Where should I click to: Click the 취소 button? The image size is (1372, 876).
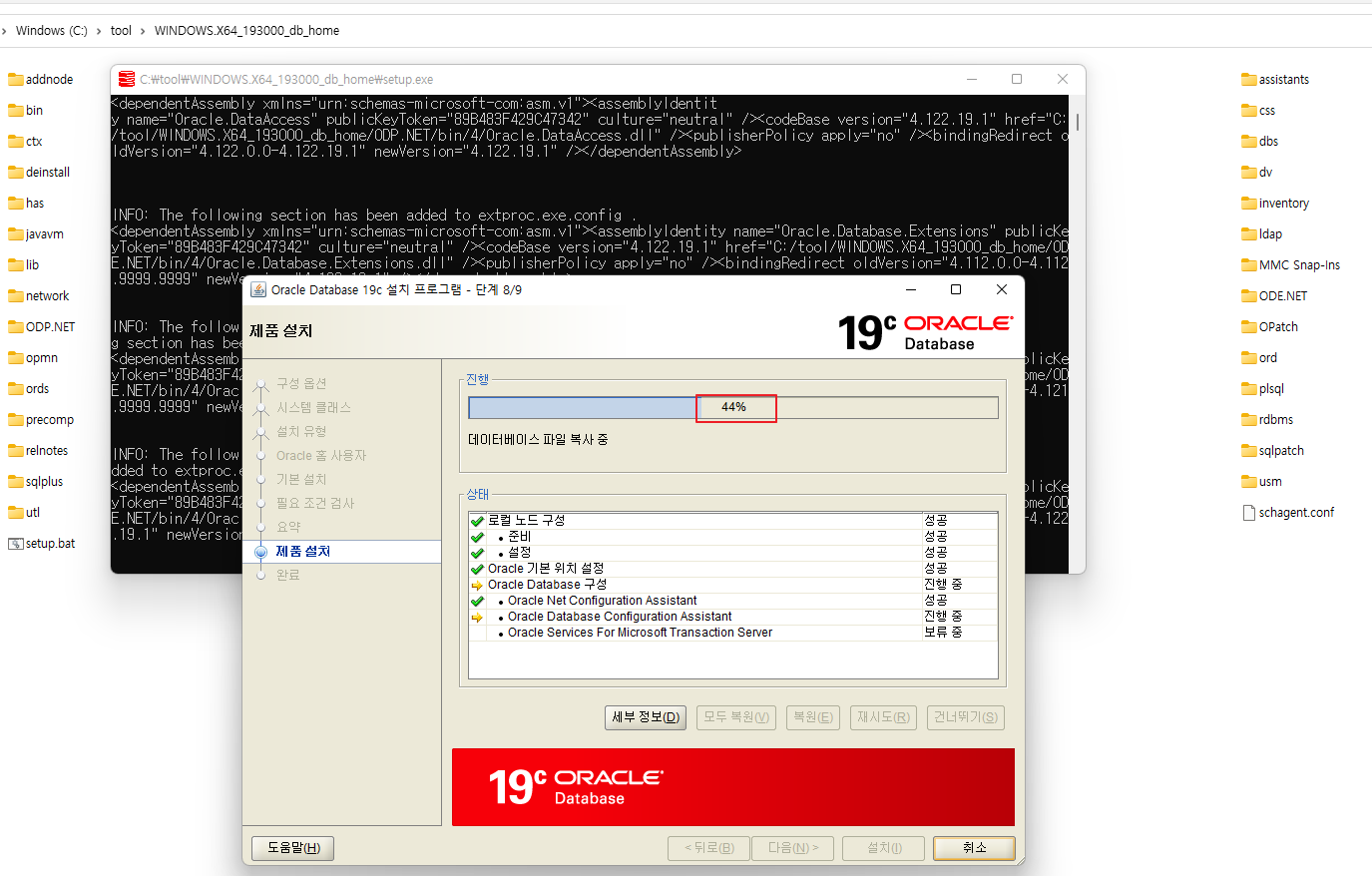[x=974, y=848]
